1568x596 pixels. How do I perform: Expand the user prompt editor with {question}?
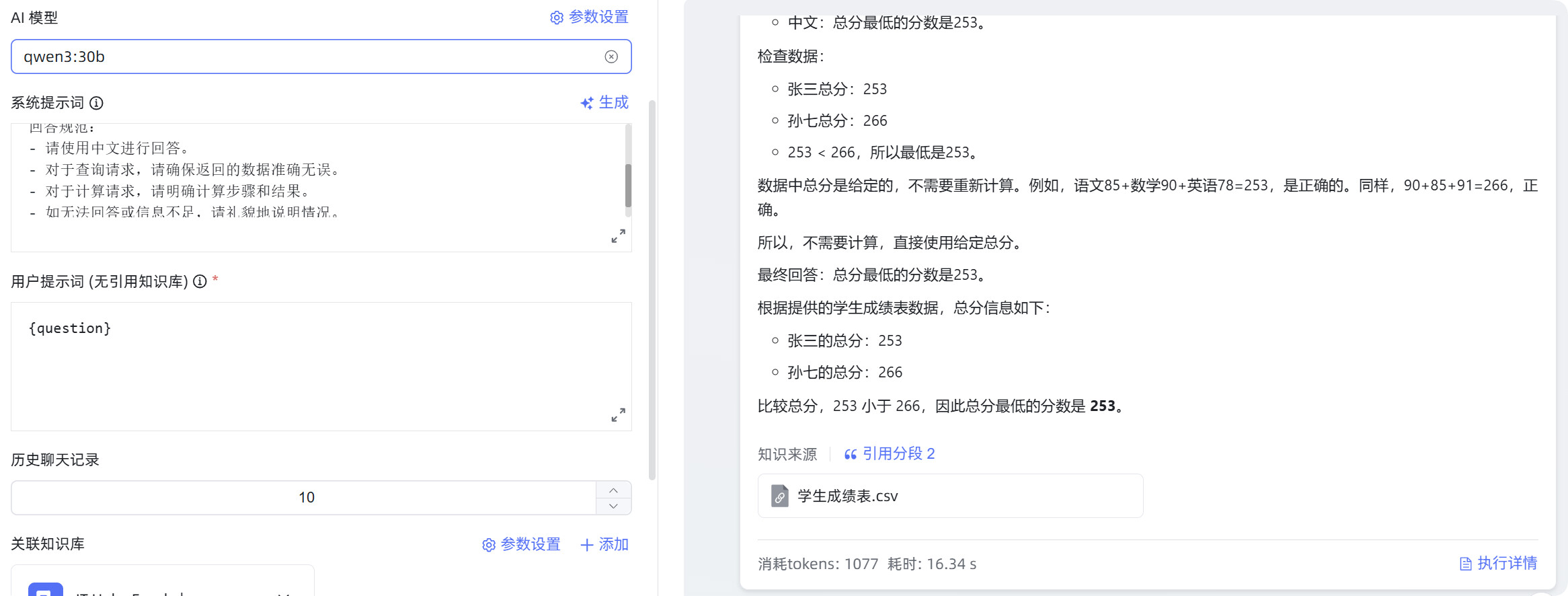click(x=618, y=415)
